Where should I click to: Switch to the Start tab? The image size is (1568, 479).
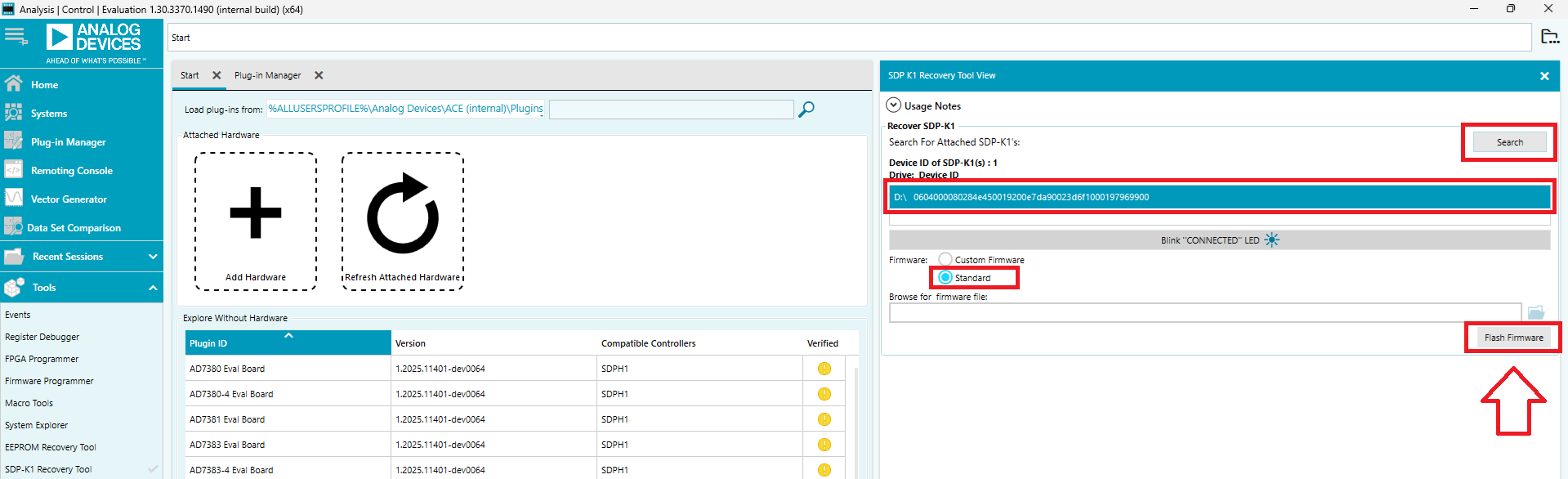click(x=190, y=75)
